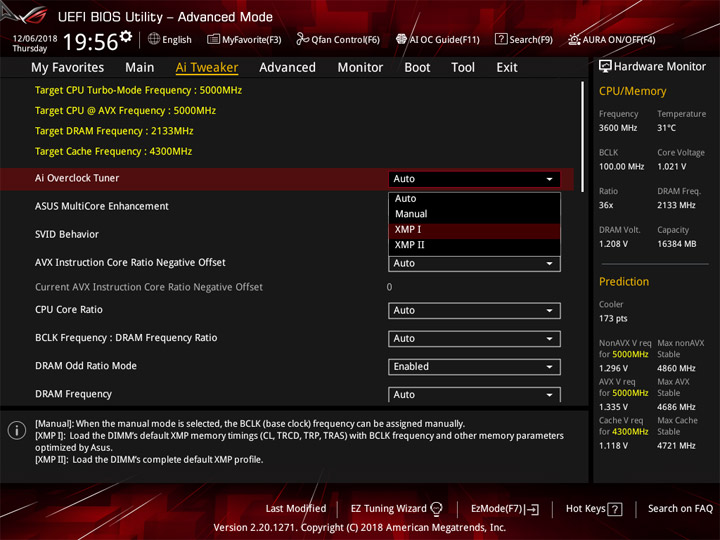Image resolution: width=720 pixels, height=540 pixels.
Task: Switch to Monitor tab
Action: pos(360,68)
